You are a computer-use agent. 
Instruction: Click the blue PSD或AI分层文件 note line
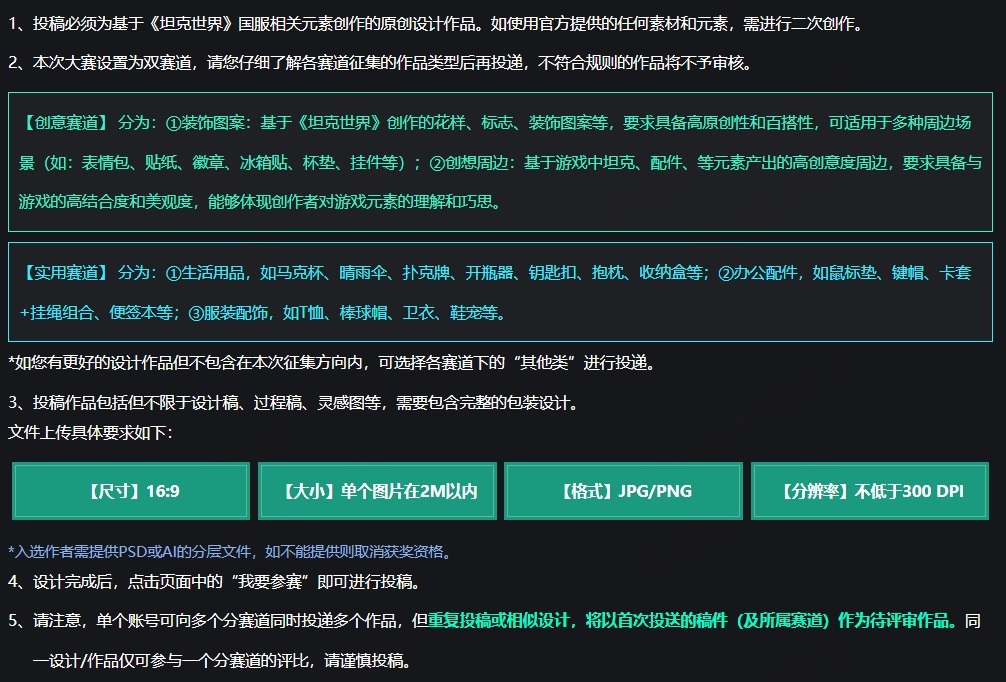tap(231, 552)
